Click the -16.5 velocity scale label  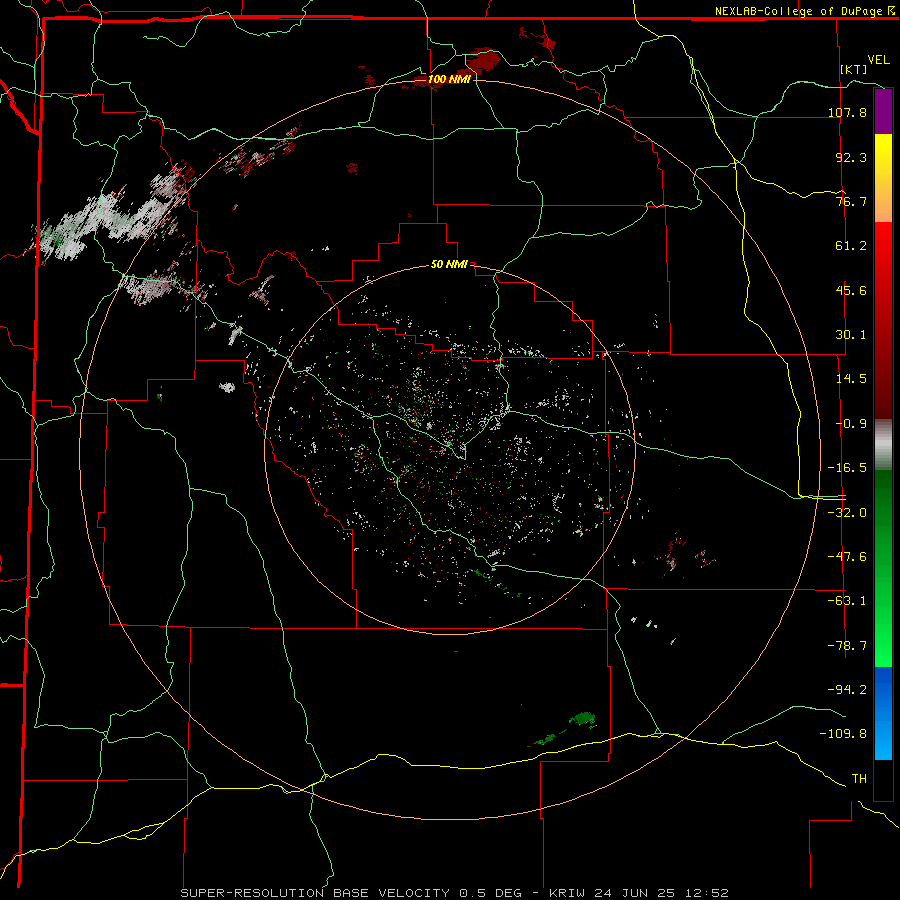click(x=847, y=468)
